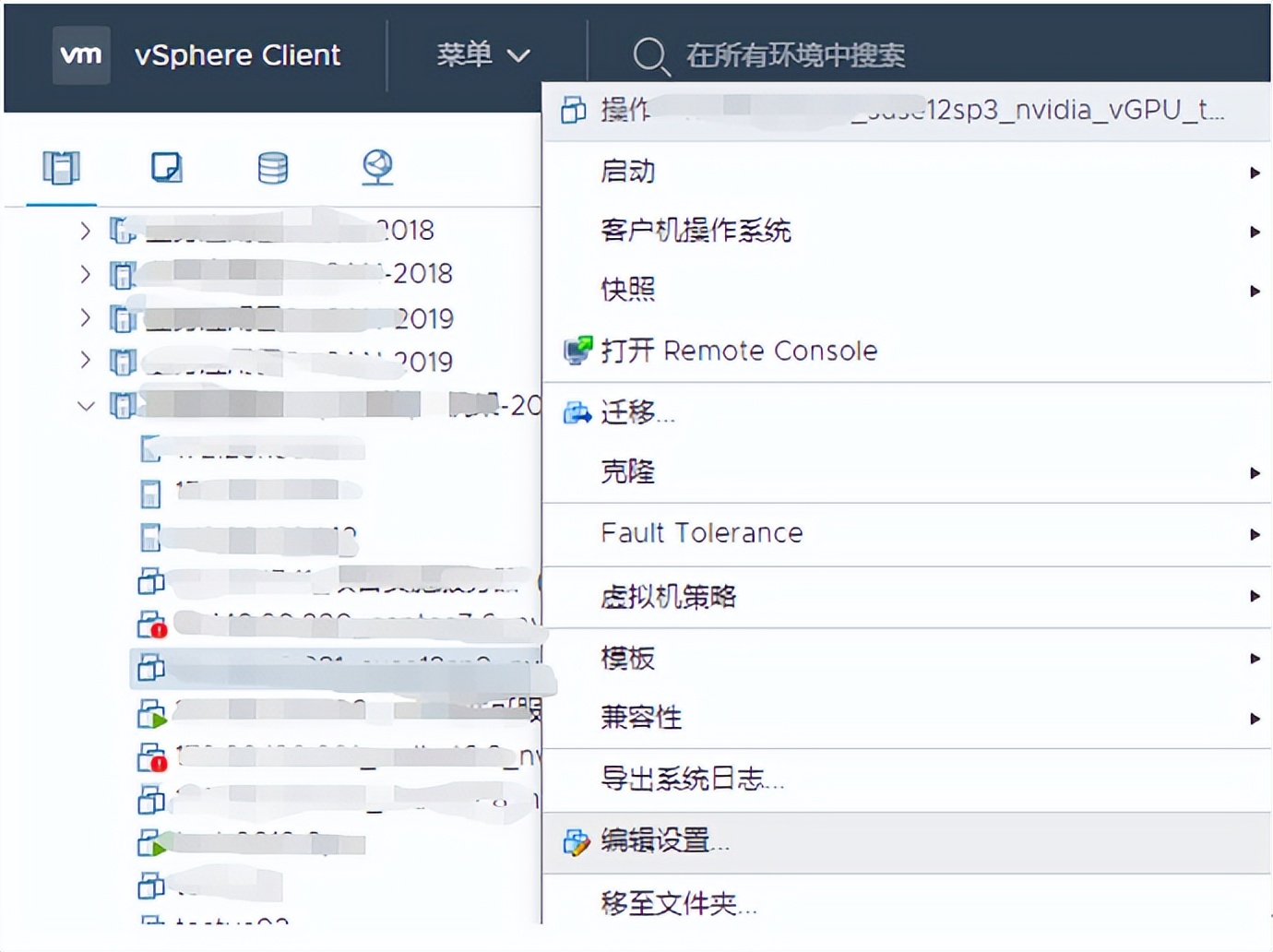Expand the Fault Tolerance submenu arrow
Screen dimensions: 1273x952
click(x=1255, y=534)
